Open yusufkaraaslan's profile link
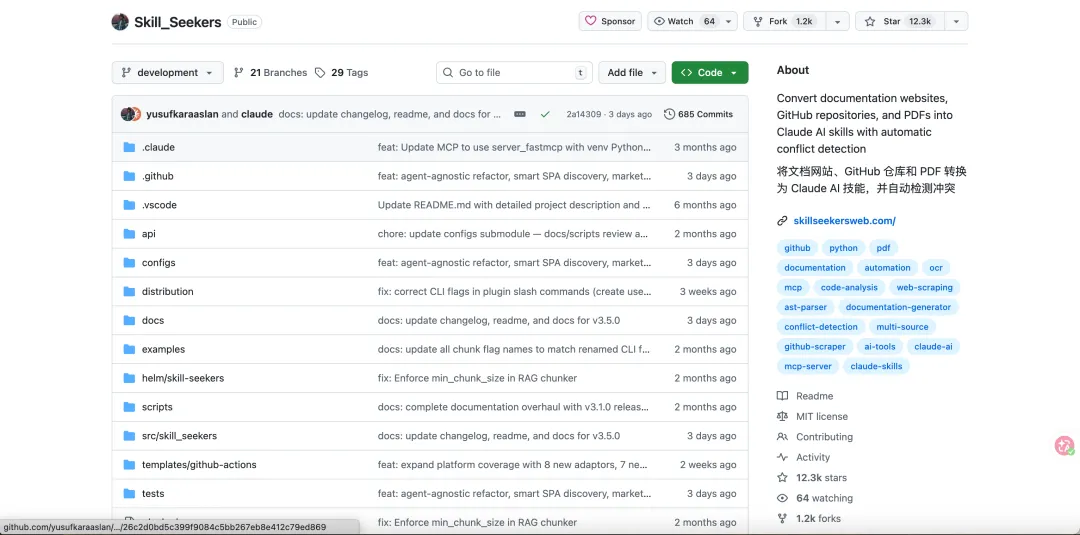1080x535 pixels. click(182, 114)
